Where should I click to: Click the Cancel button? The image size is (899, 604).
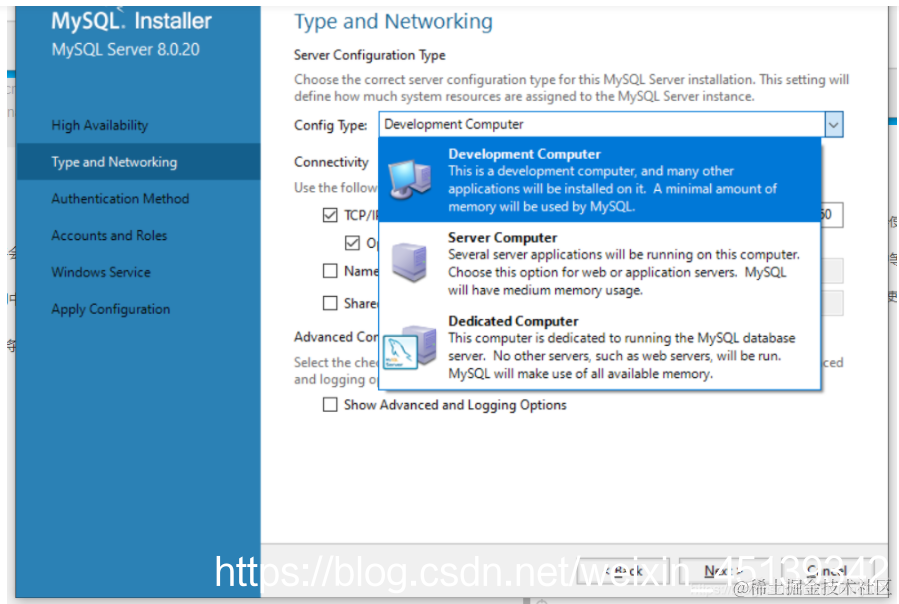(x=826, y=571)
